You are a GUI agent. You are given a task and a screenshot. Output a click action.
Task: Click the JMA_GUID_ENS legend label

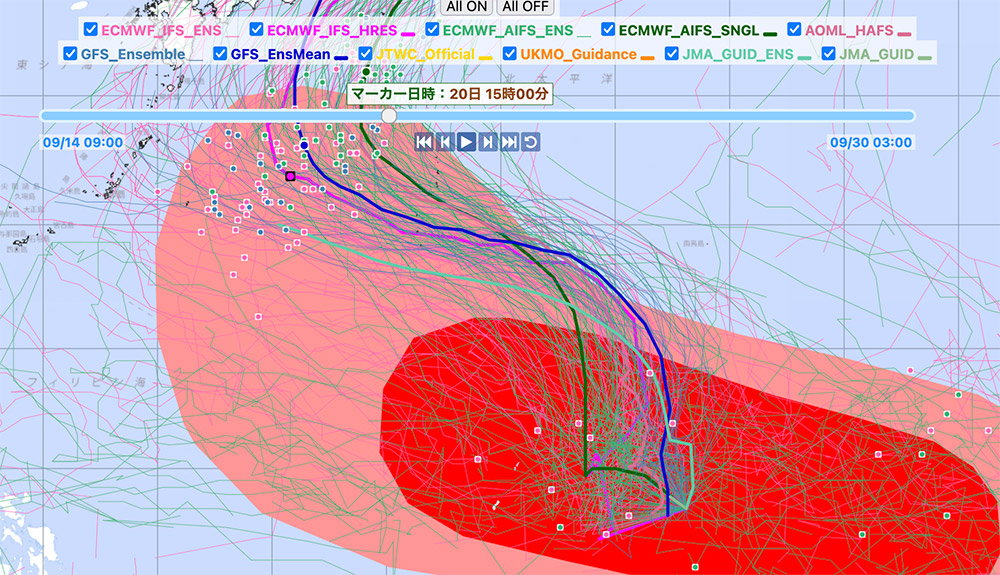pos(738,54)
